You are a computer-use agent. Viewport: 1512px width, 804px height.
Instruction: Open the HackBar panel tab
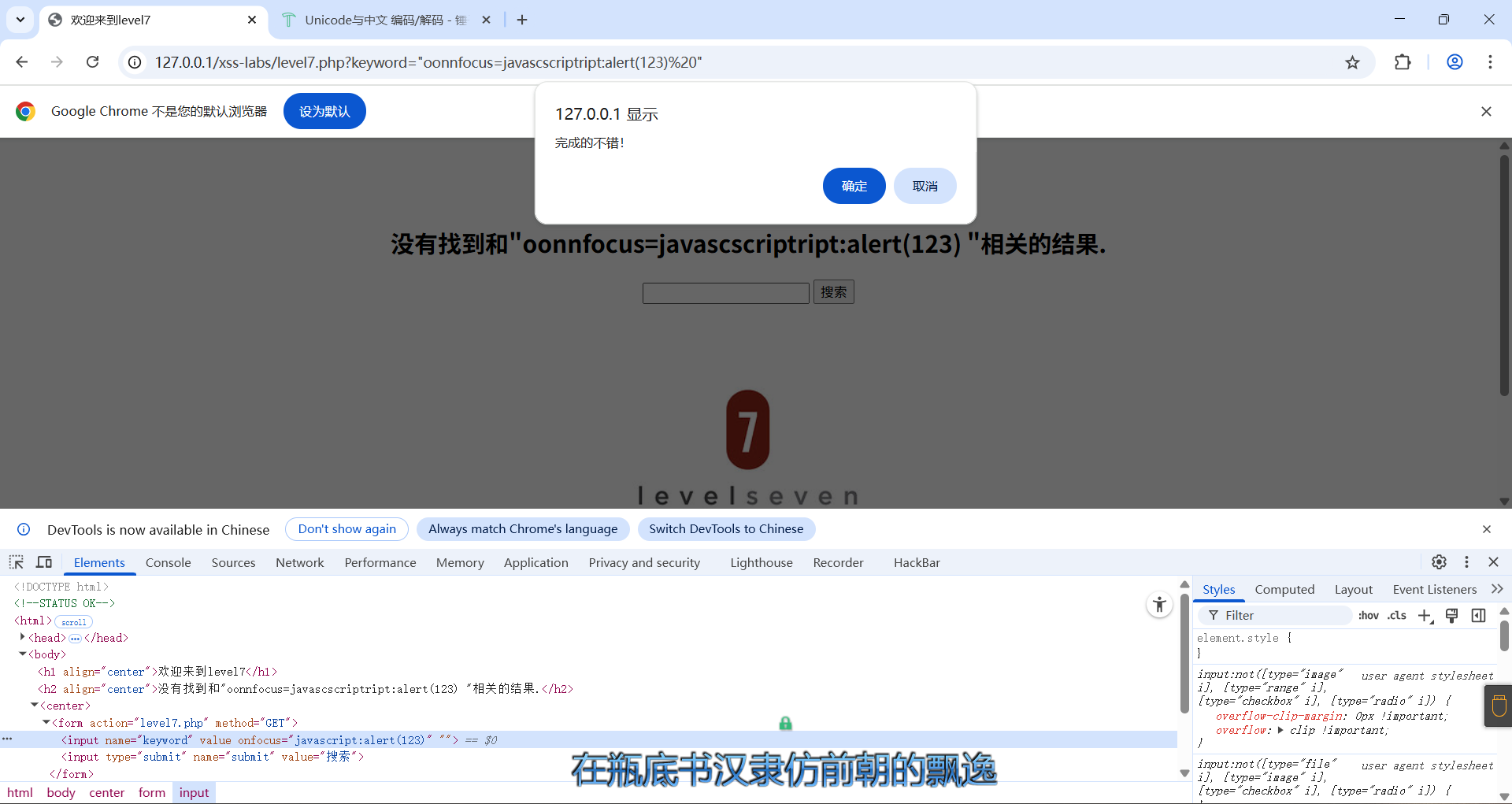pos(917,562)
